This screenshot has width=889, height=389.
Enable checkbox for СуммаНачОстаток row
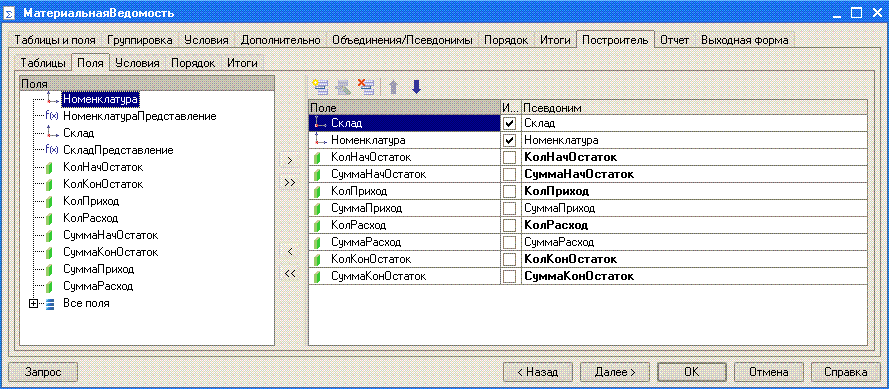510,174
